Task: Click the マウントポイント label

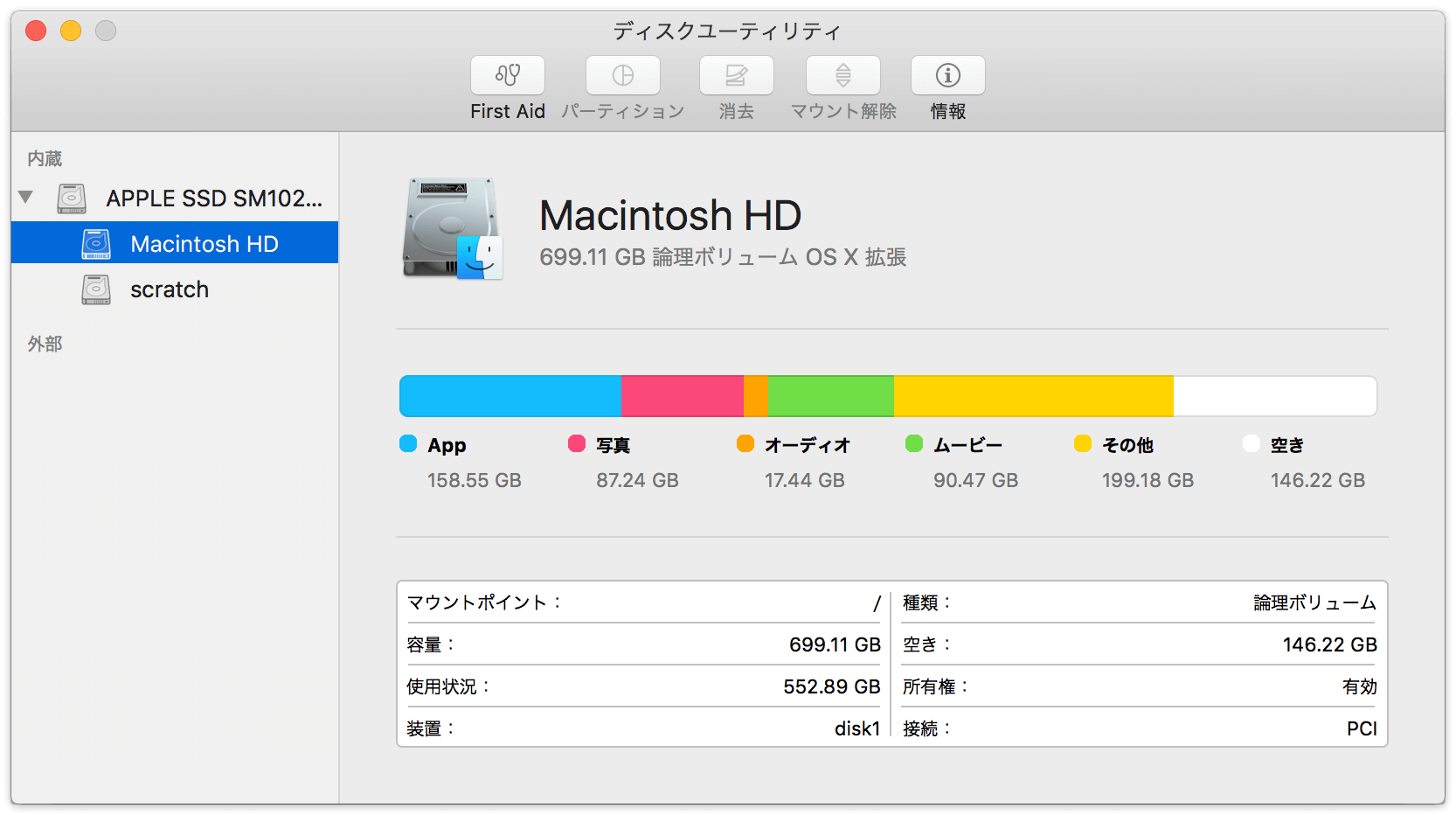Action: pyautogui.click(x=484, y=603)
